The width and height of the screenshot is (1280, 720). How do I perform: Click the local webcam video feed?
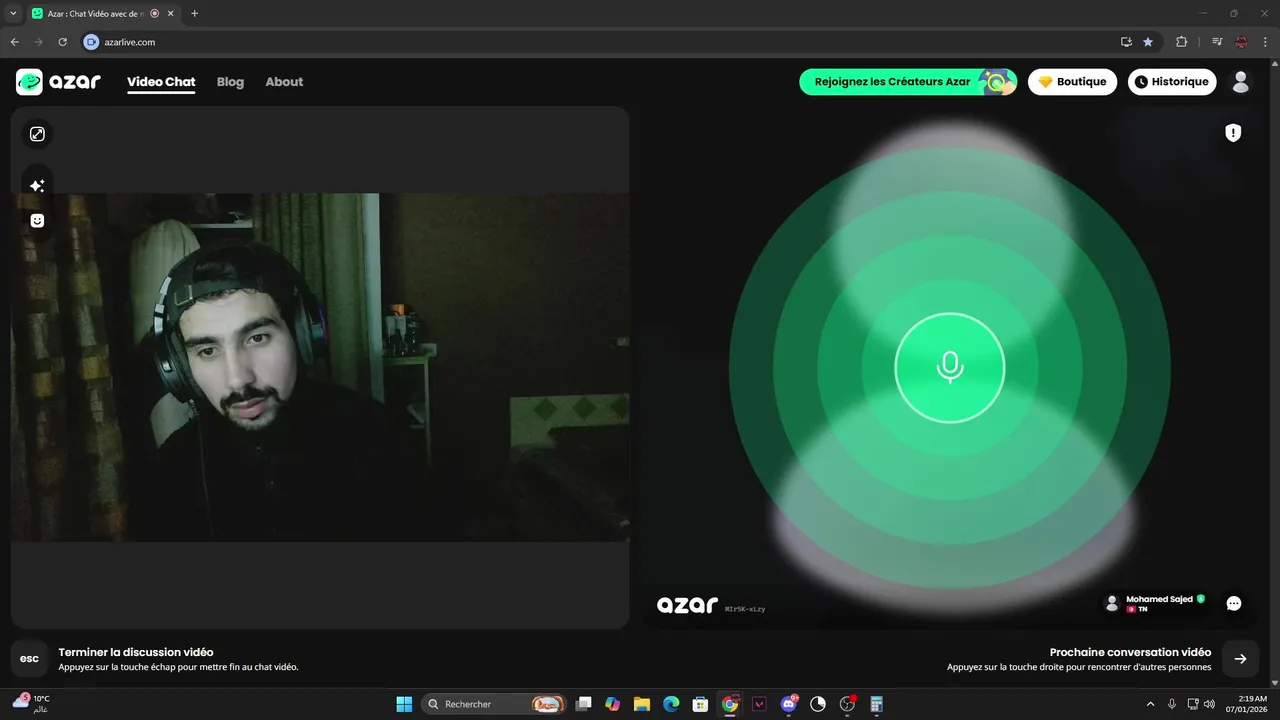320,367
